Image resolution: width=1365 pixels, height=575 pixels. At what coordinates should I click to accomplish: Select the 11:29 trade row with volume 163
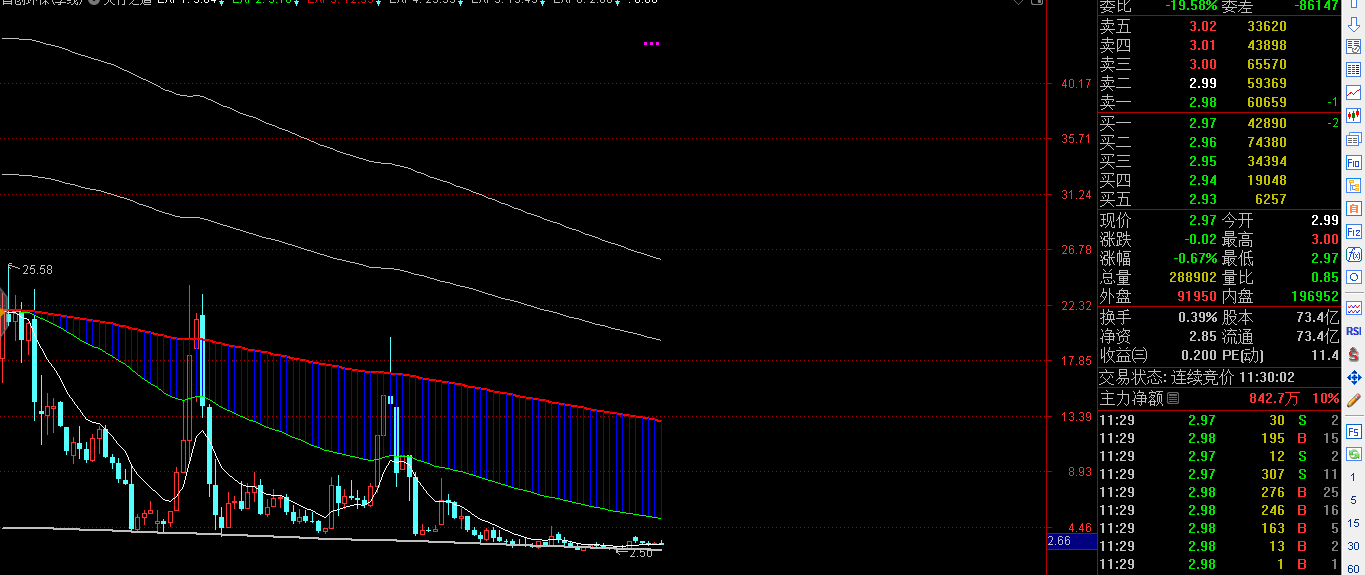(x=1218, y=528)
